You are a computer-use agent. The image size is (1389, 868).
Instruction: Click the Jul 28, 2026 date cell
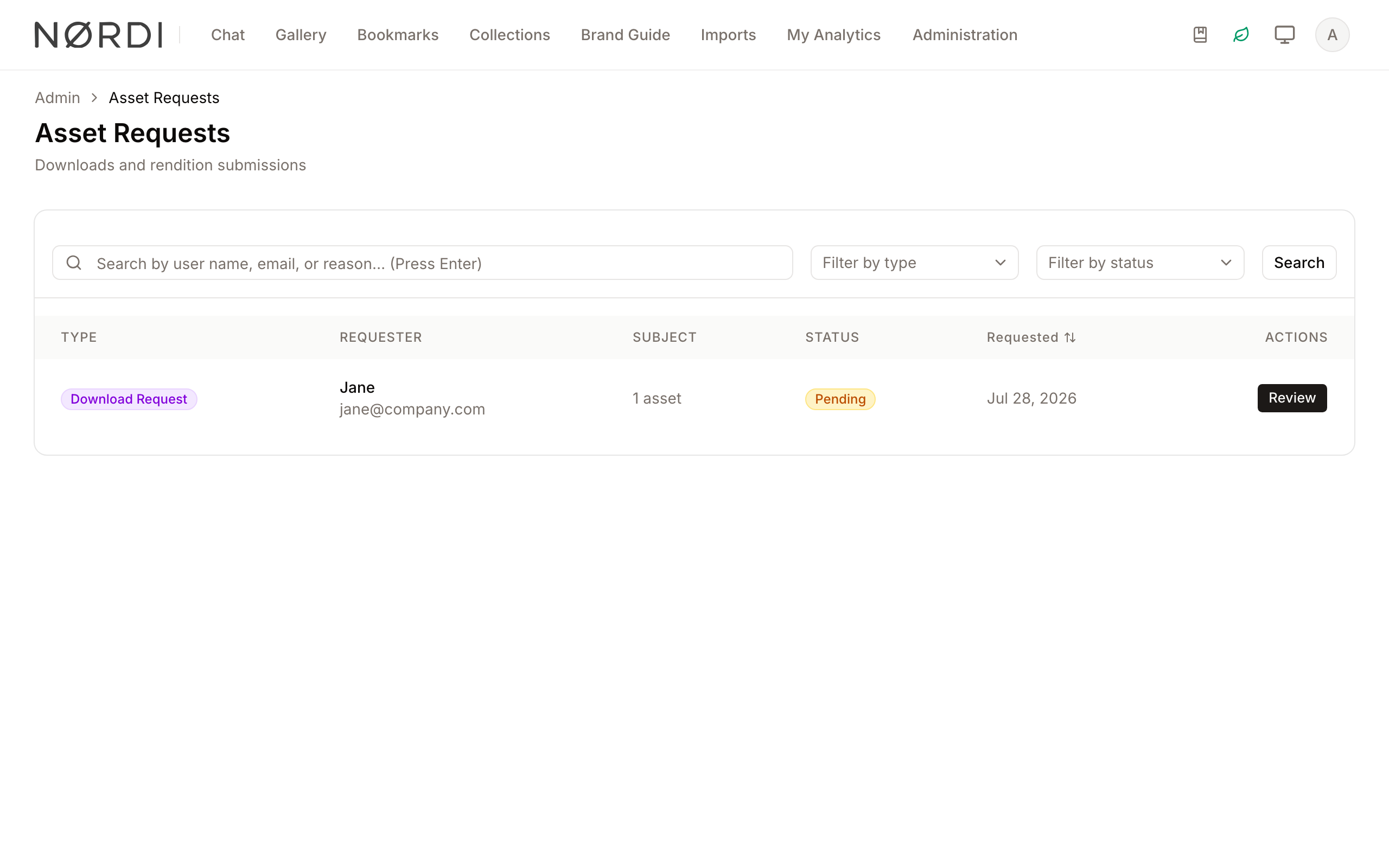[1031, 398]
